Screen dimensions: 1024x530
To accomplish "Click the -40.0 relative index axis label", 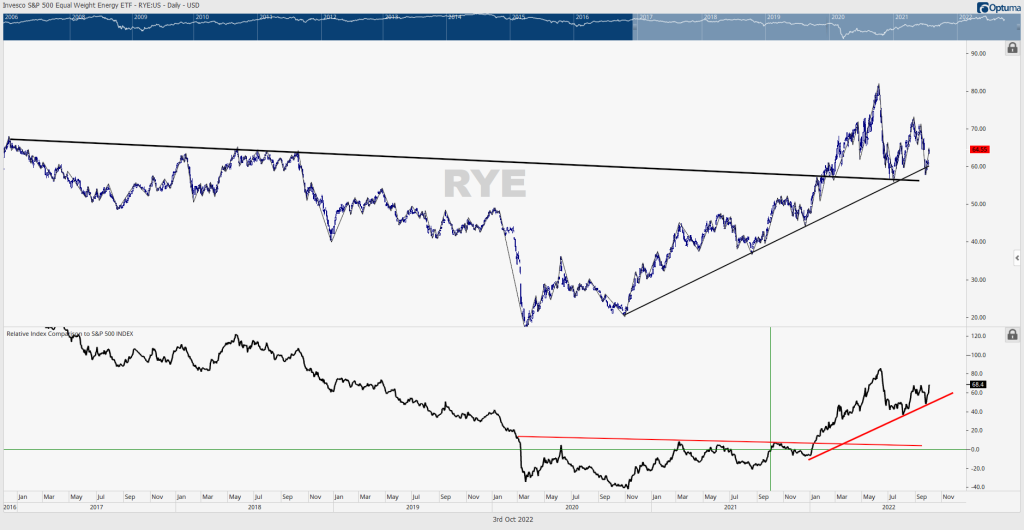I will click(978, 487).
